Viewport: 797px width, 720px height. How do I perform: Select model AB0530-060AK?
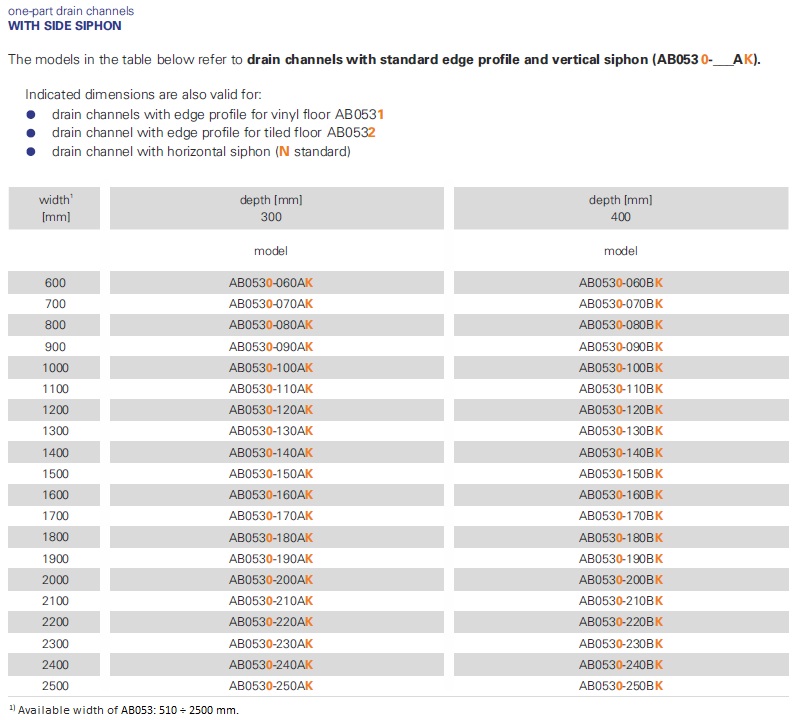271,283
